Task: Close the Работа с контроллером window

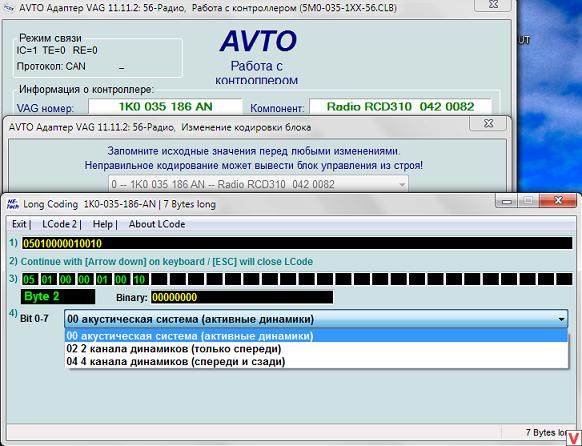Action: coord(493,4)
